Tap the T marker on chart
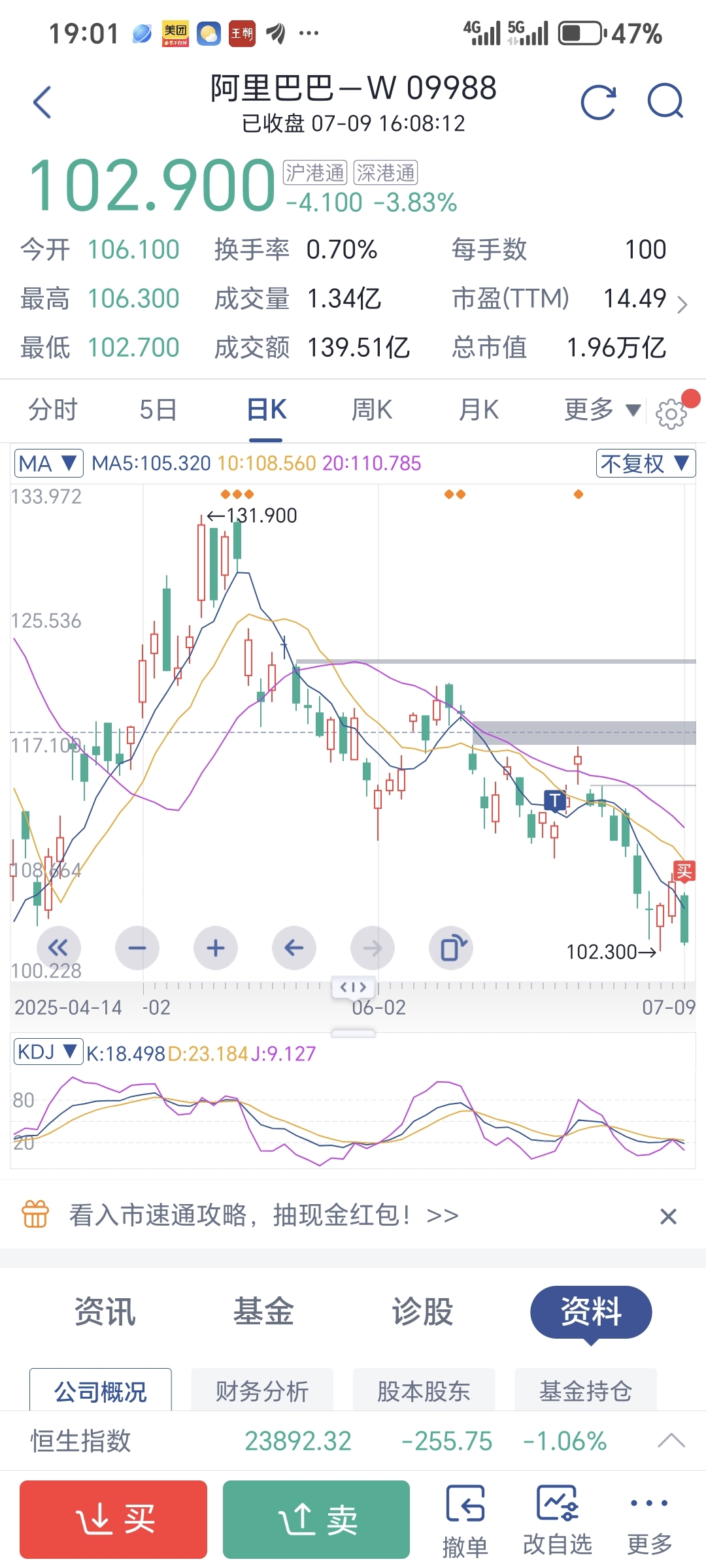 point(555,800)
